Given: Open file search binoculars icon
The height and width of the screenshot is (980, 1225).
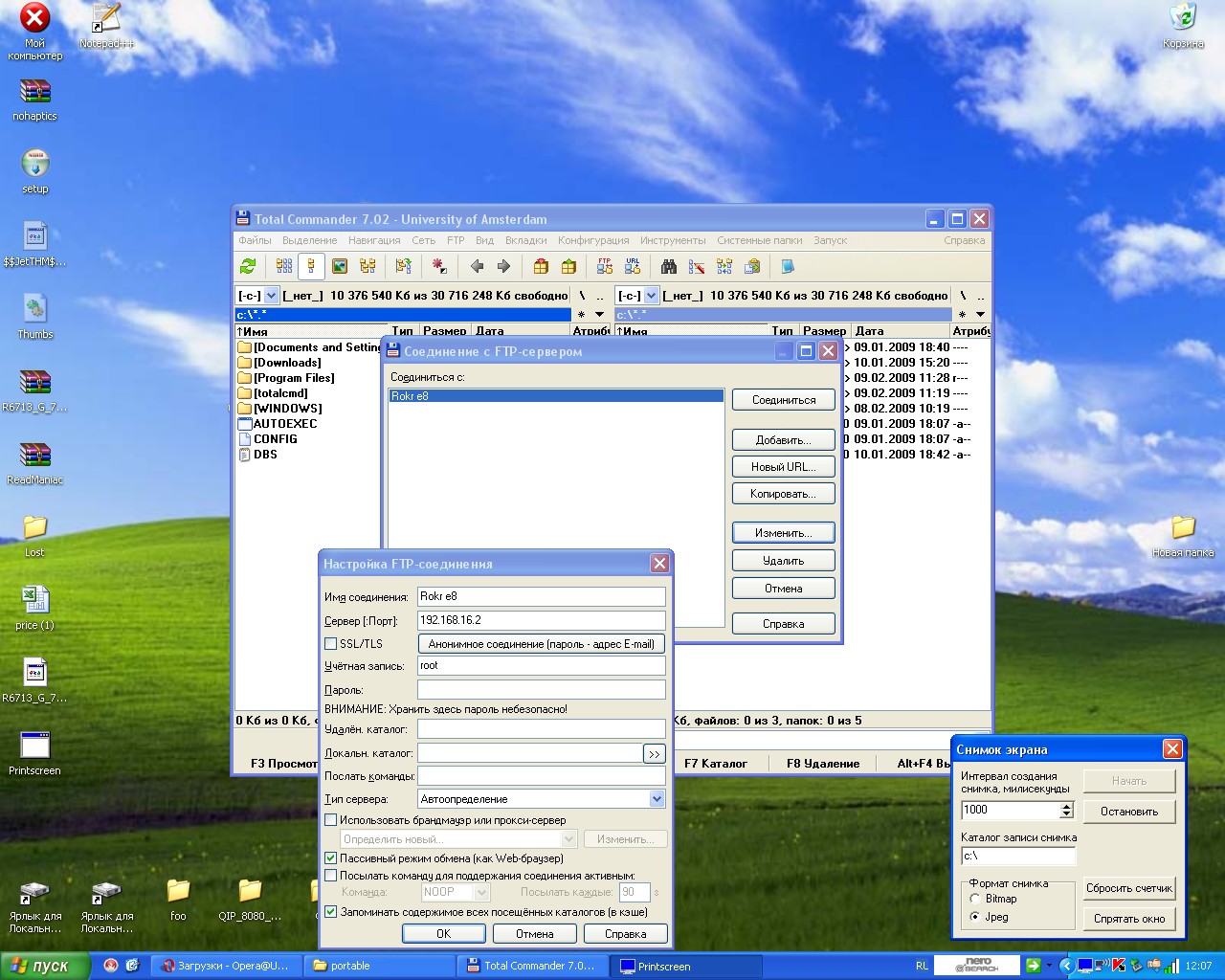Looking at the screenshot, I should pos(669,266).
